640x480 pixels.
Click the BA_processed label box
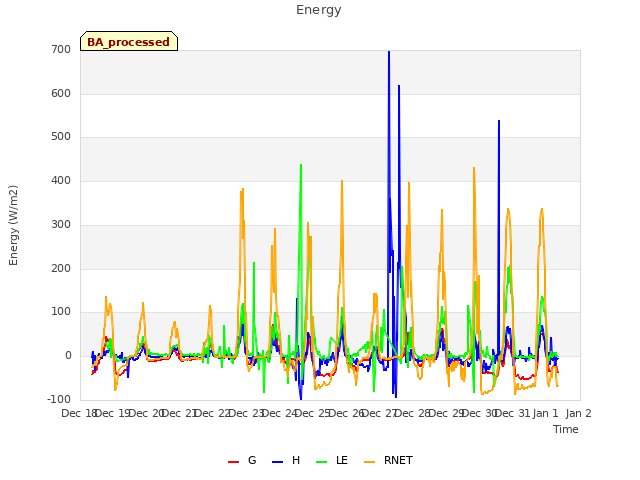[x=129, y=41]
